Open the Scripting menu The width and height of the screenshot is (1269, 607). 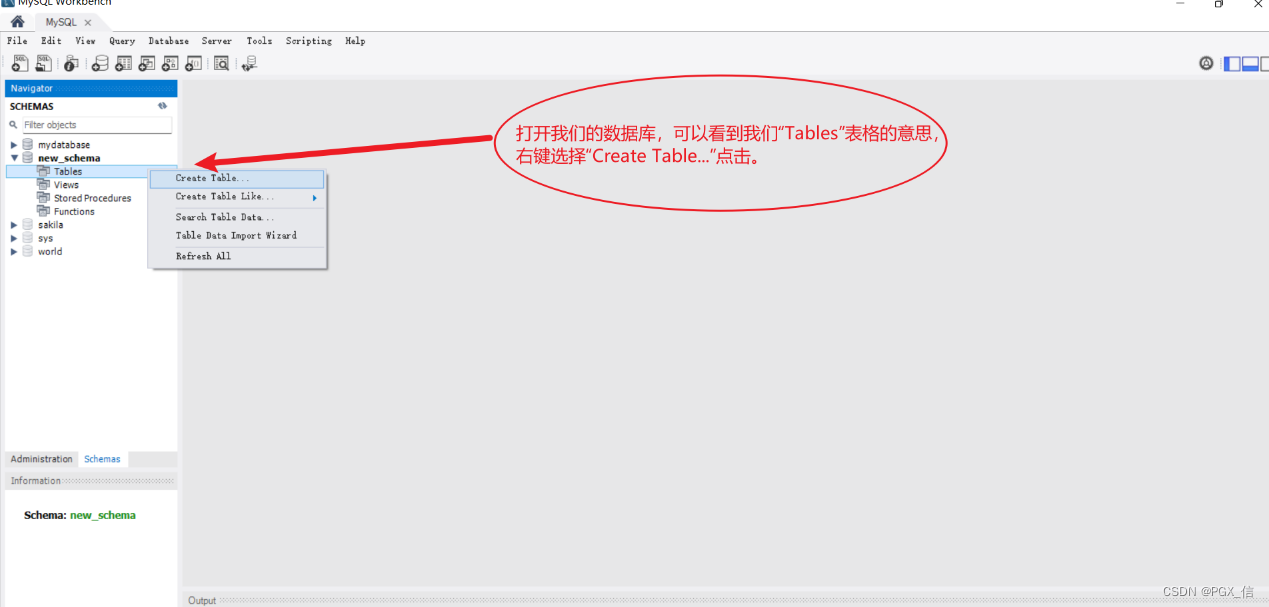click(x=309, y=41)
